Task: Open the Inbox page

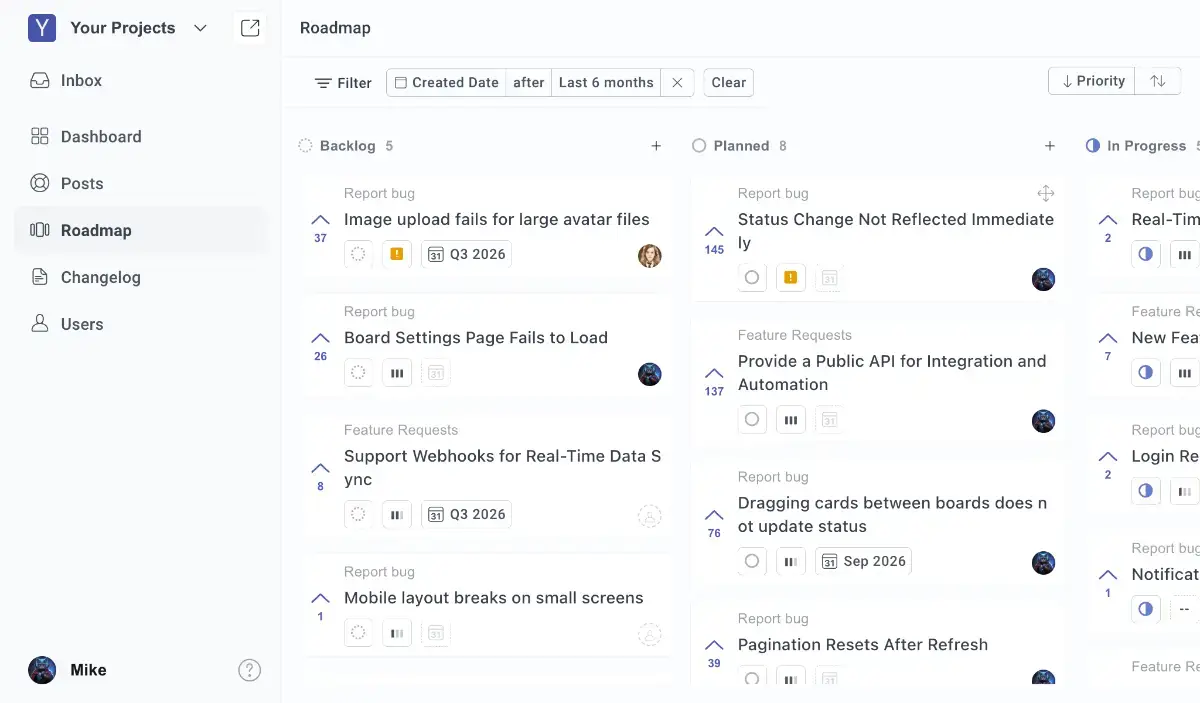Action: point(140,80)
